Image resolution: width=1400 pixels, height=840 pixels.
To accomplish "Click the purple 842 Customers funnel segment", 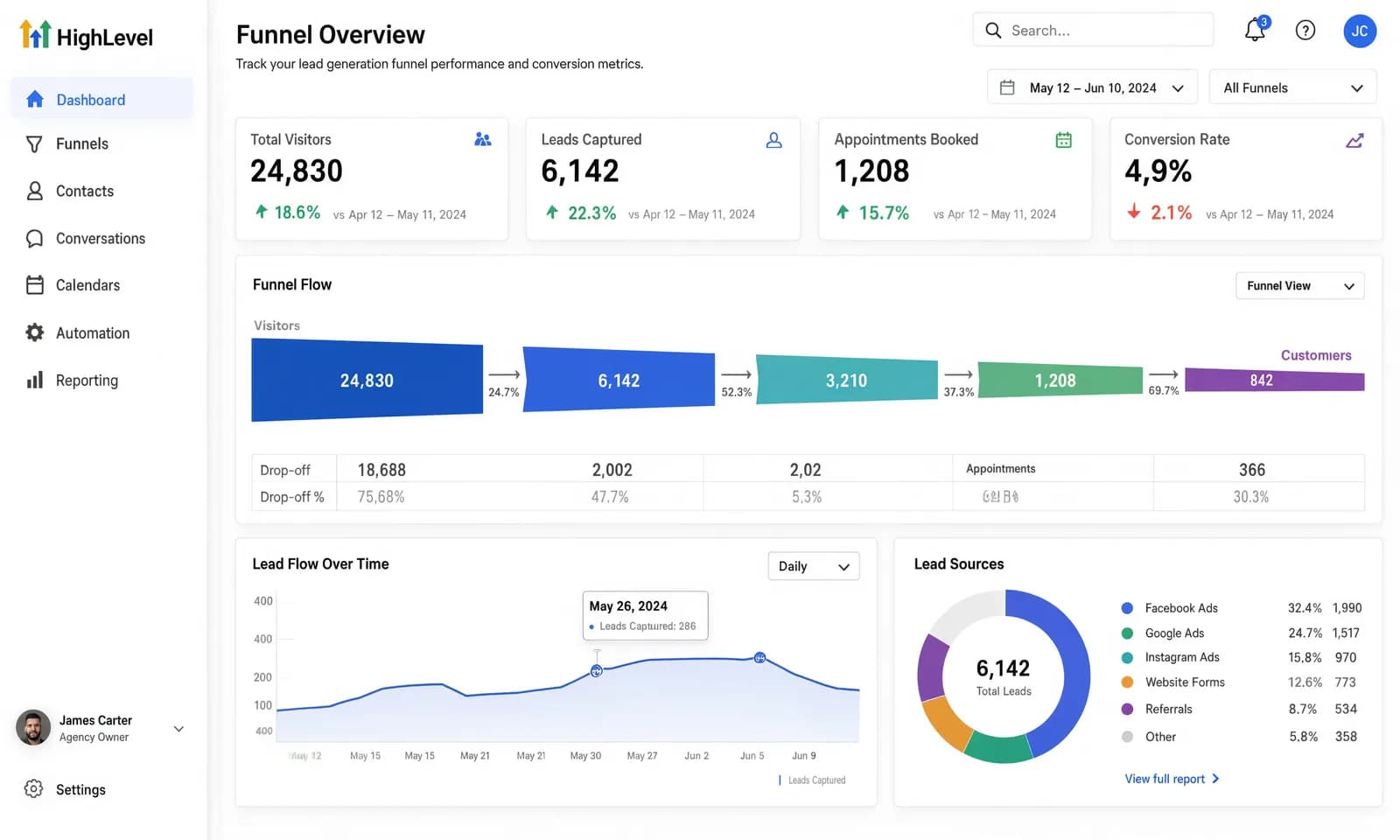I will [1274, 380].
